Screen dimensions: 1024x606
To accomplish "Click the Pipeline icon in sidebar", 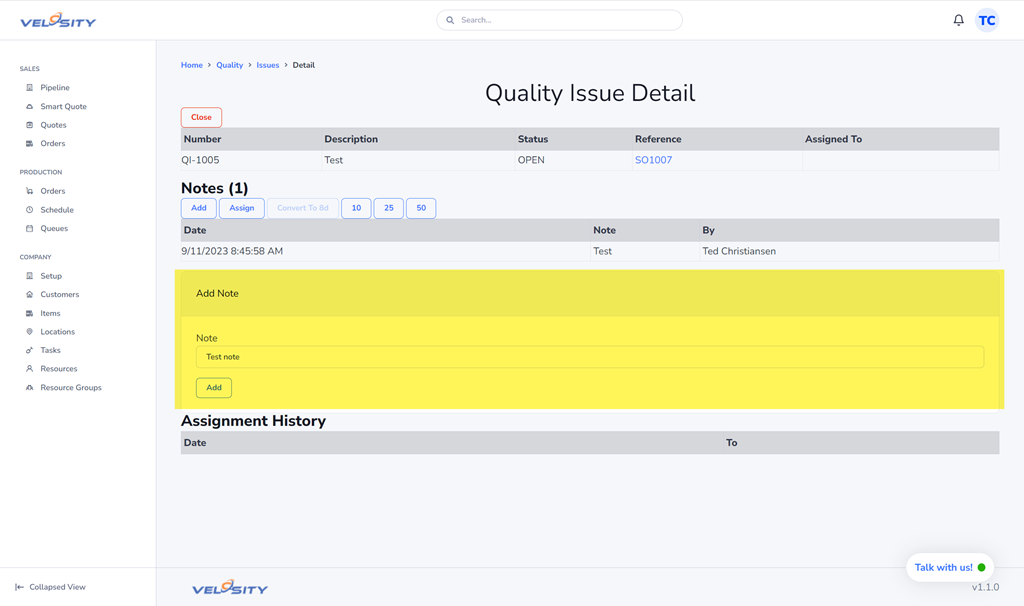I will click(29, 88).
